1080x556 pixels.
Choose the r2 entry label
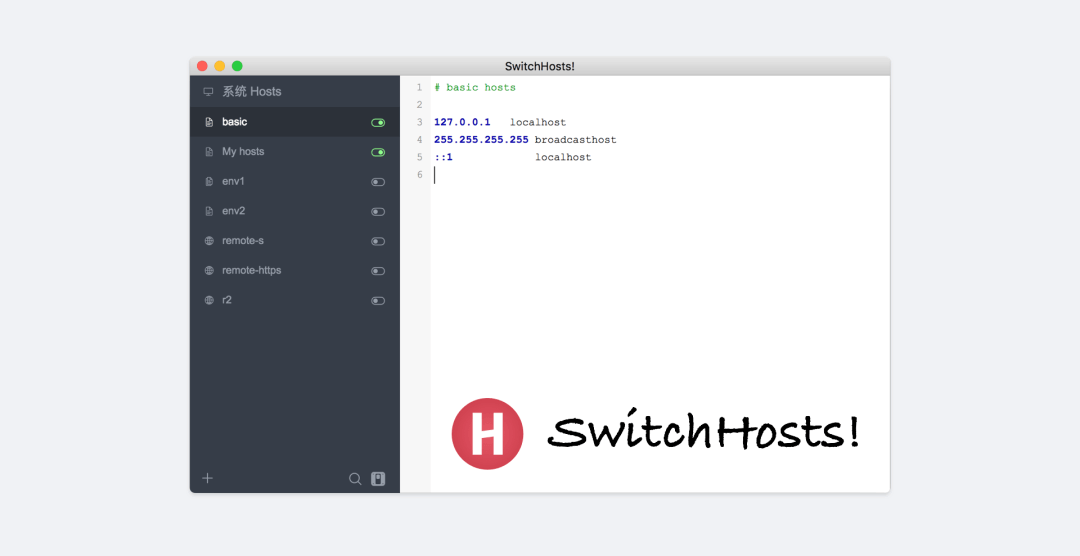click(227, 300)
